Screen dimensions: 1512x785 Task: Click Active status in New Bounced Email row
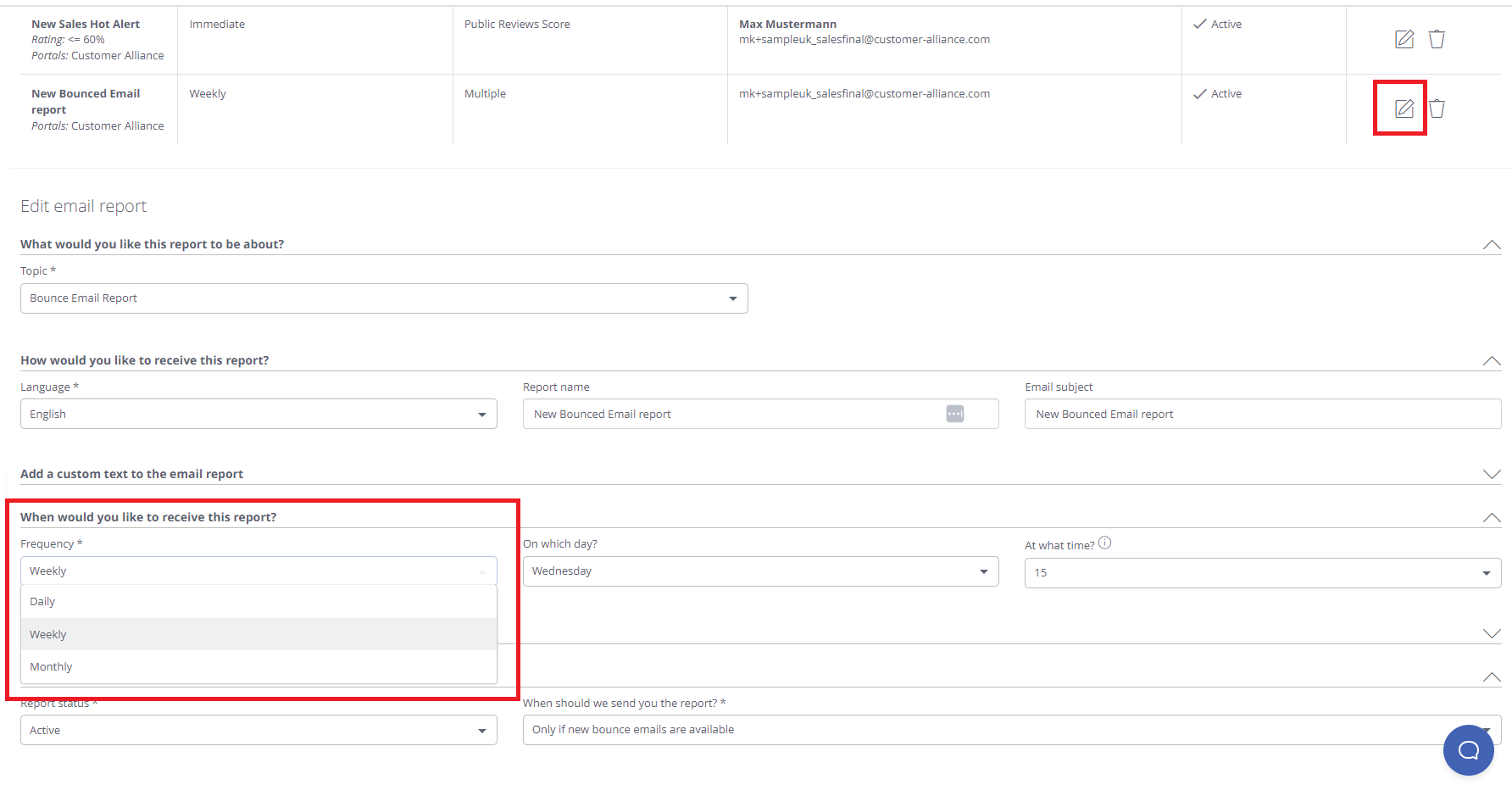point(1218,93)
